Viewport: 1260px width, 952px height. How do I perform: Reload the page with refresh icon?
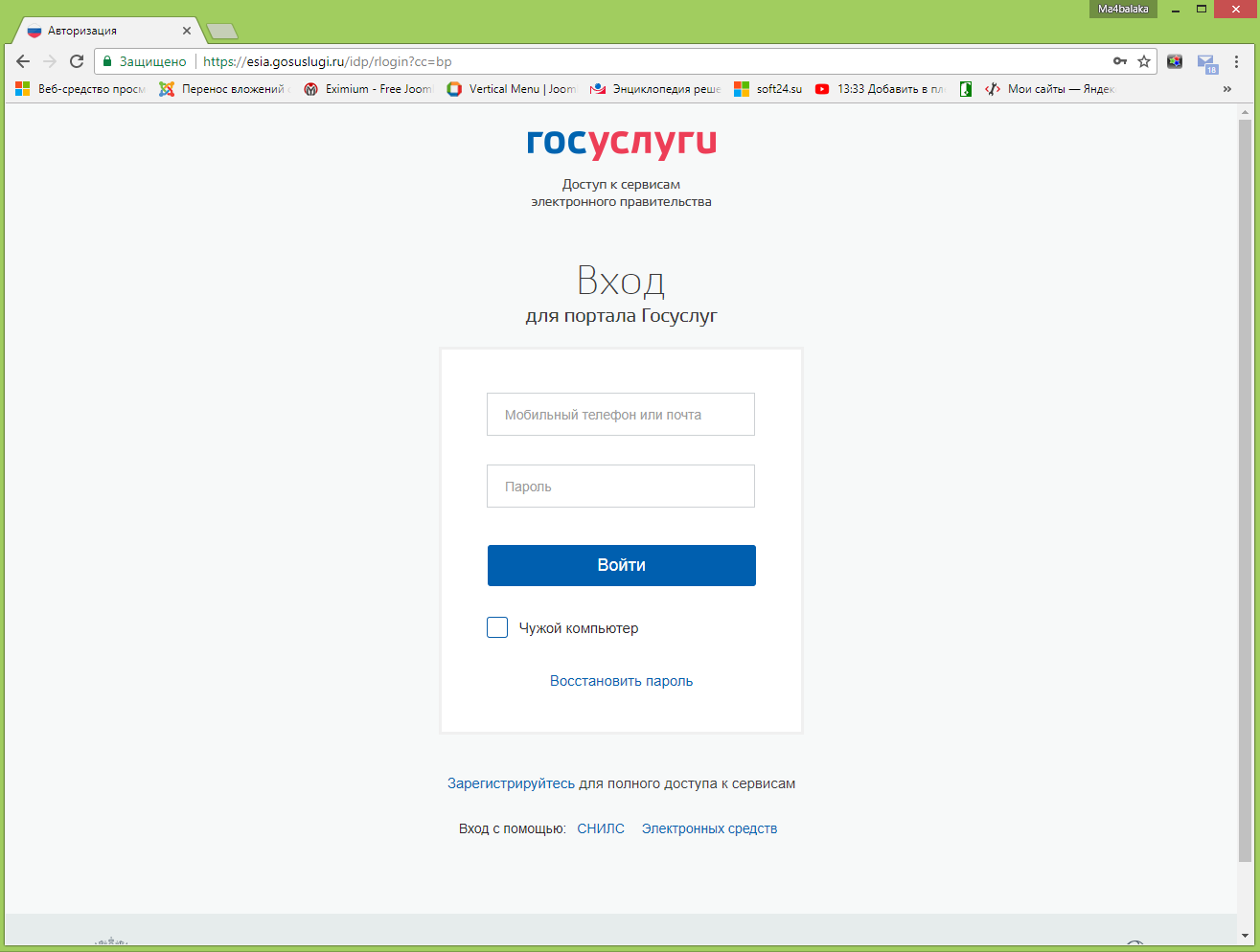pos(77,61)
